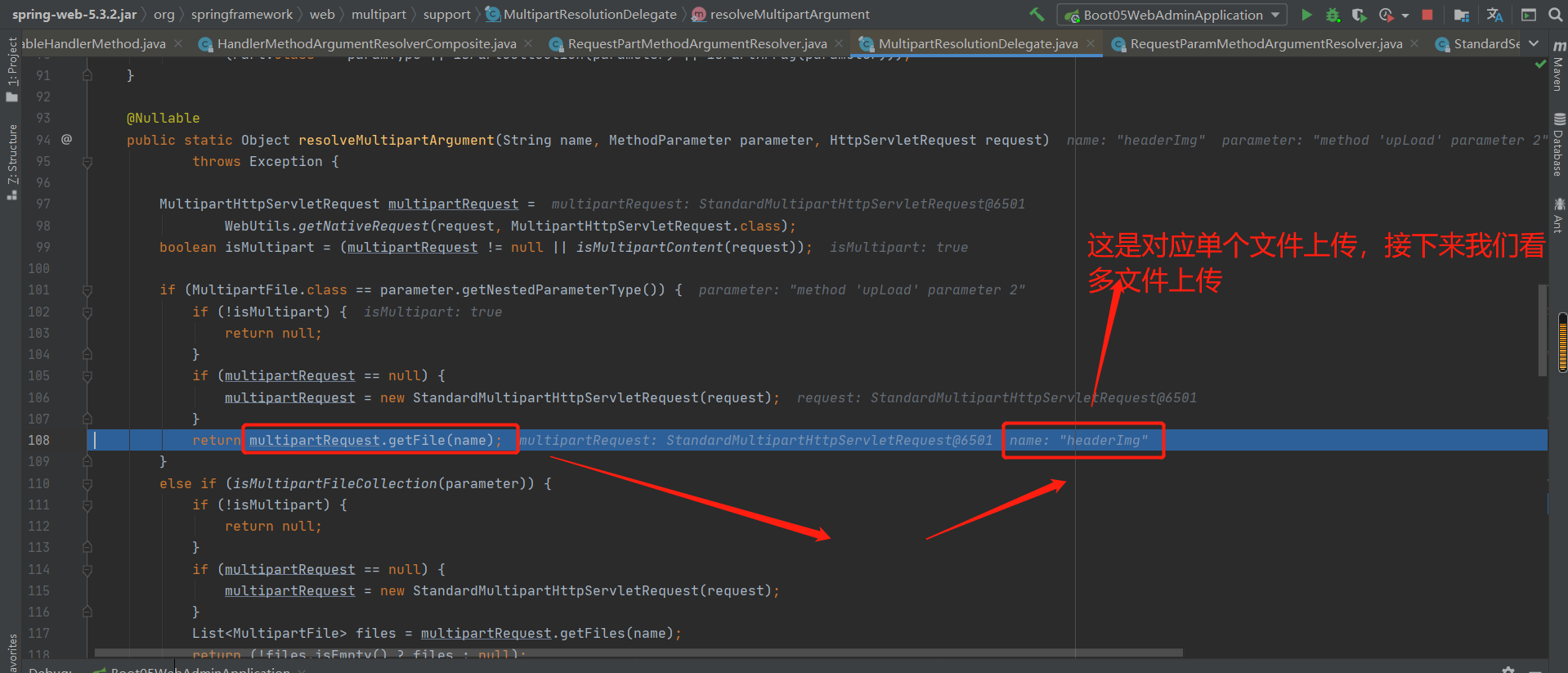
Task: Click isMultipartContent(request) on line 99
Action: click(x=690, y=247)
